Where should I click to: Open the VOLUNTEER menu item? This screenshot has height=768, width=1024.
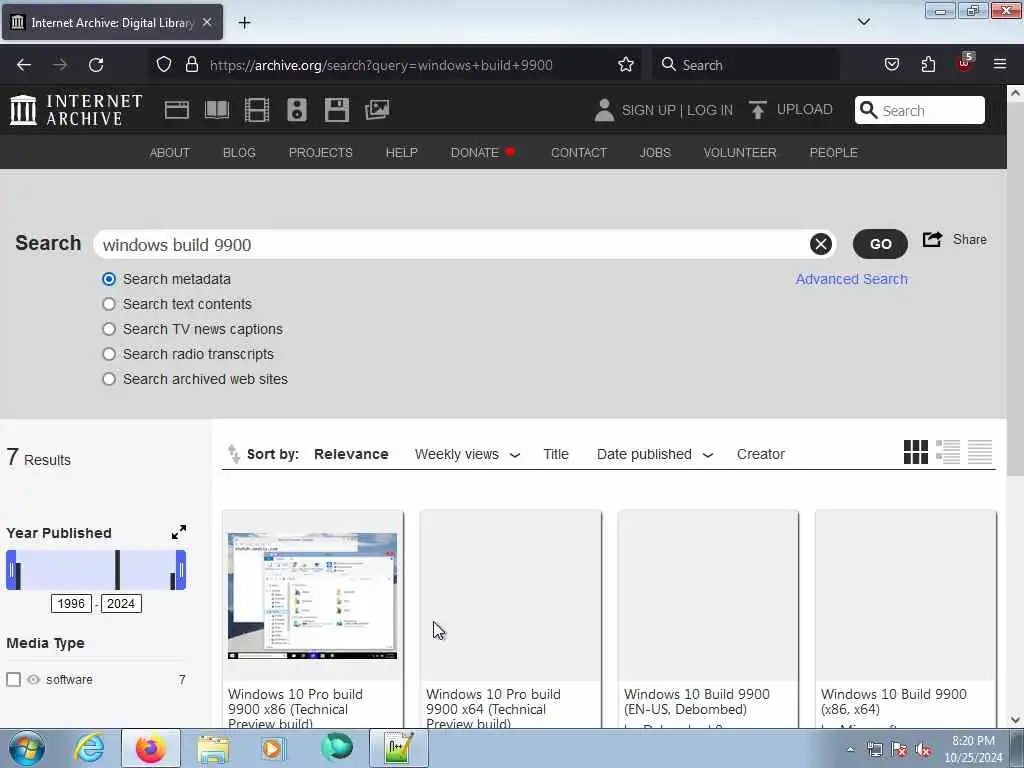(740, 152)
